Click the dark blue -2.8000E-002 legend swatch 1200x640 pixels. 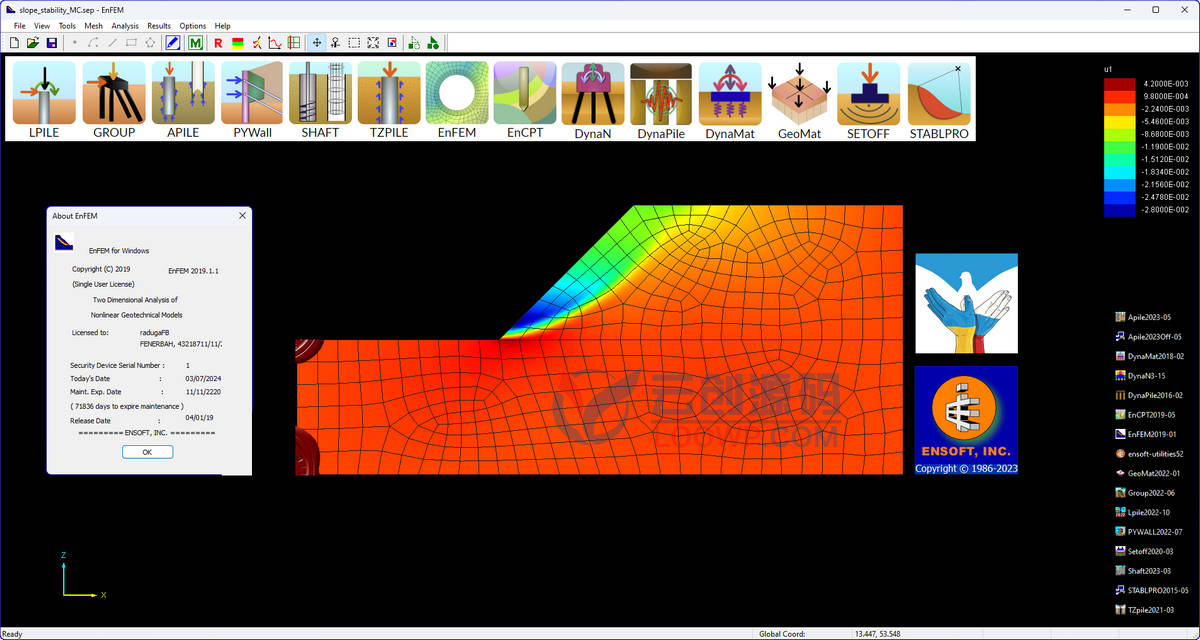[x=1119, y=210]
